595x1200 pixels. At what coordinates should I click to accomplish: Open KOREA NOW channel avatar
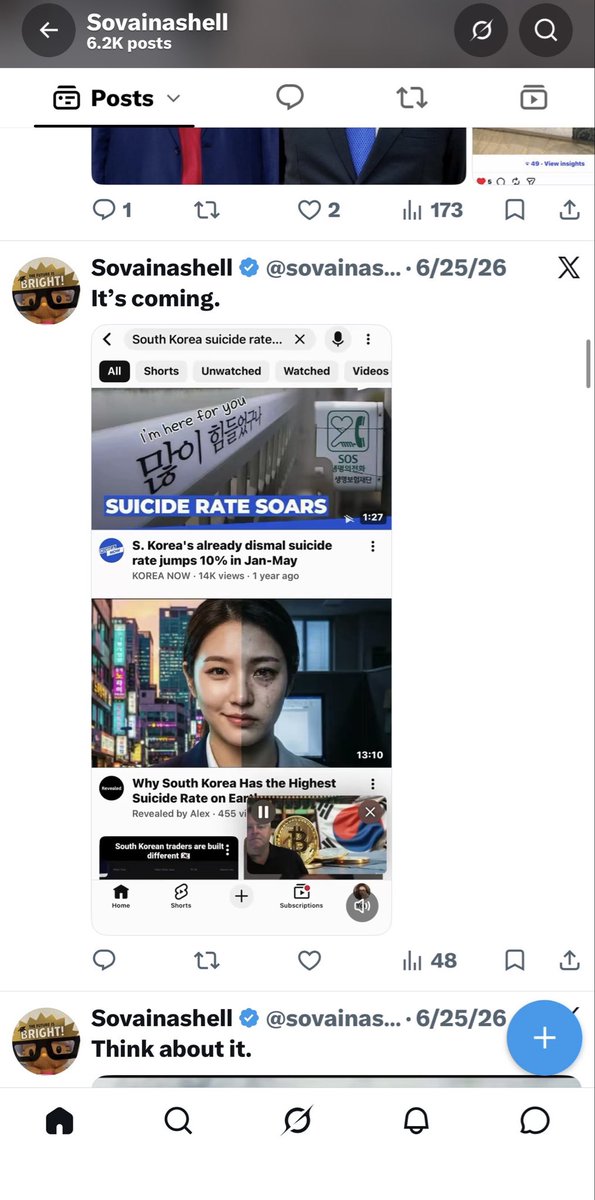pos(111,550)
